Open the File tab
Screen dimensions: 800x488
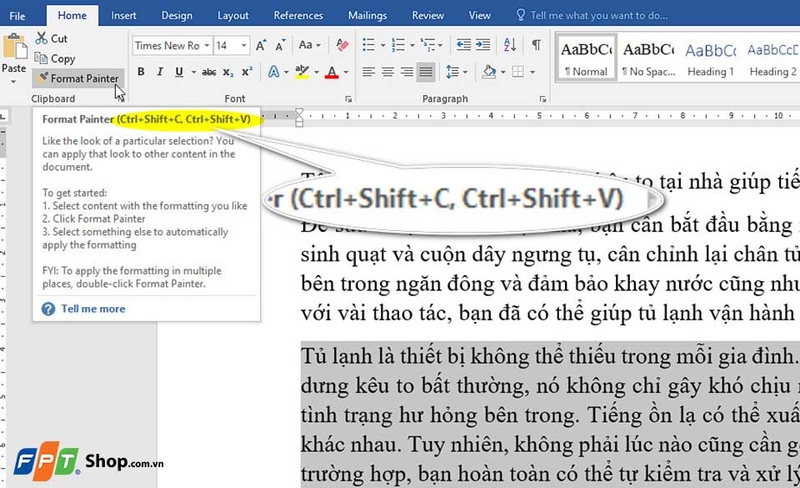pyautogui.click(x=17, y=16)
